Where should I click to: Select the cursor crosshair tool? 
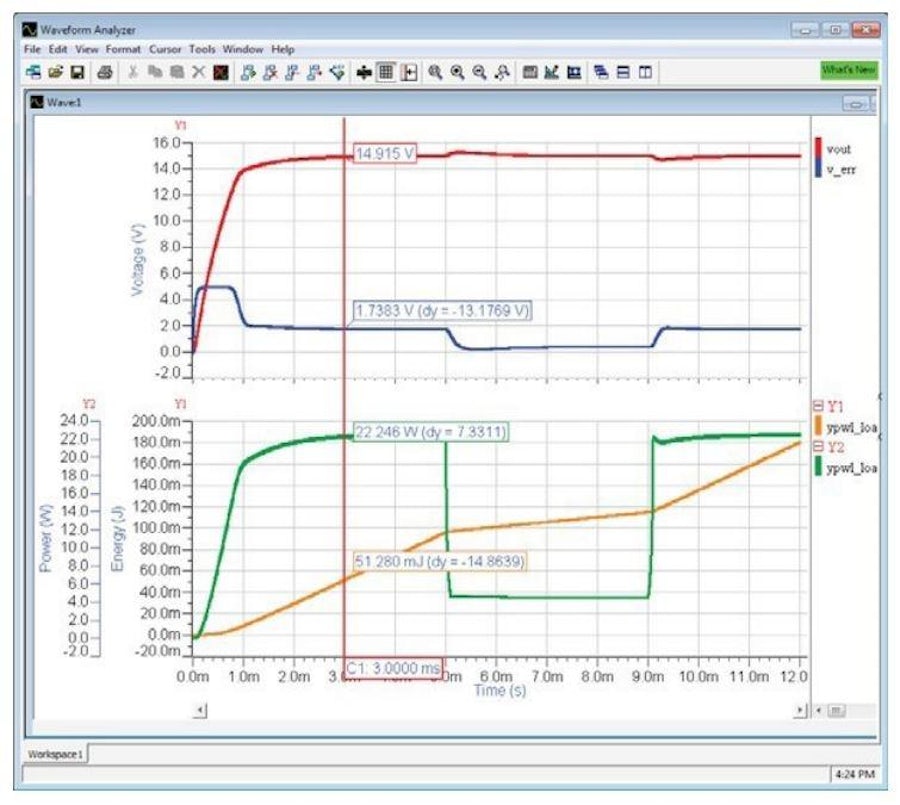(x=364, y=70)
